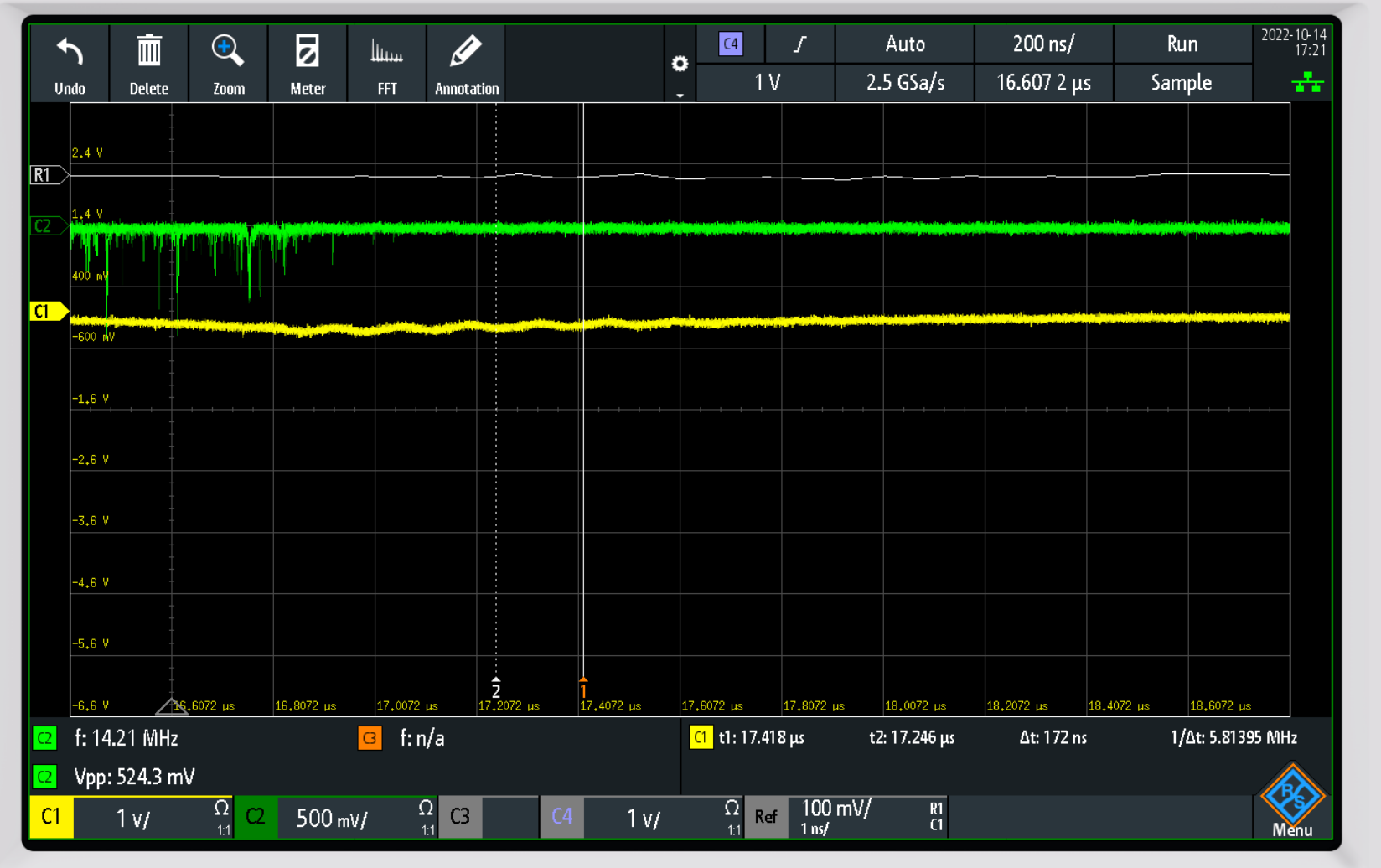Open the Sample acquisition mode setting
This screenshot has height=868, width=1381.
pyautogui.click(x=1181, y=82)
